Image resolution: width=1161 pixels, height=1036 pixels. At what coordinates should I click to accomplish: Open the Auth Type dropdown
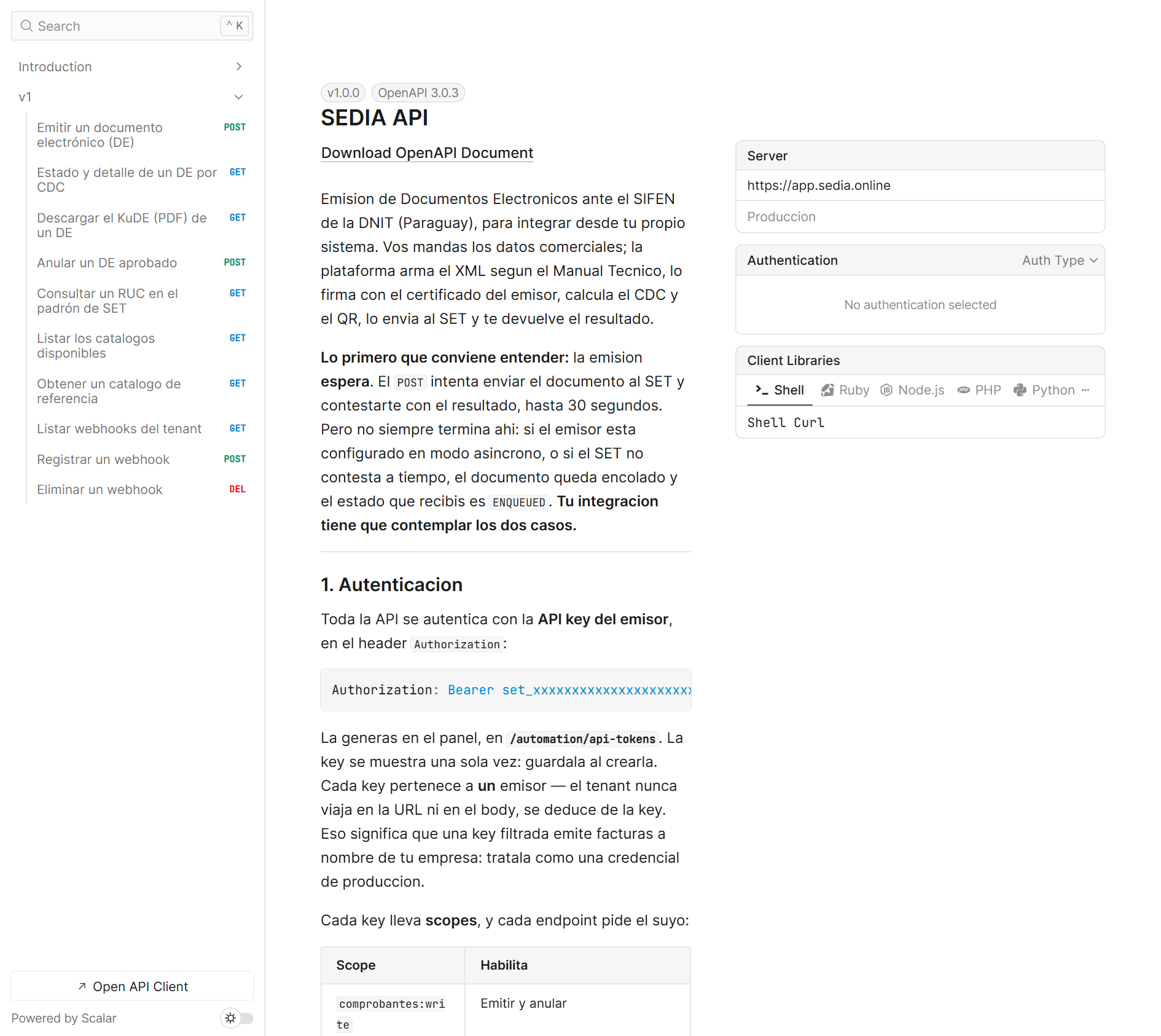[x=1060, y=261]
